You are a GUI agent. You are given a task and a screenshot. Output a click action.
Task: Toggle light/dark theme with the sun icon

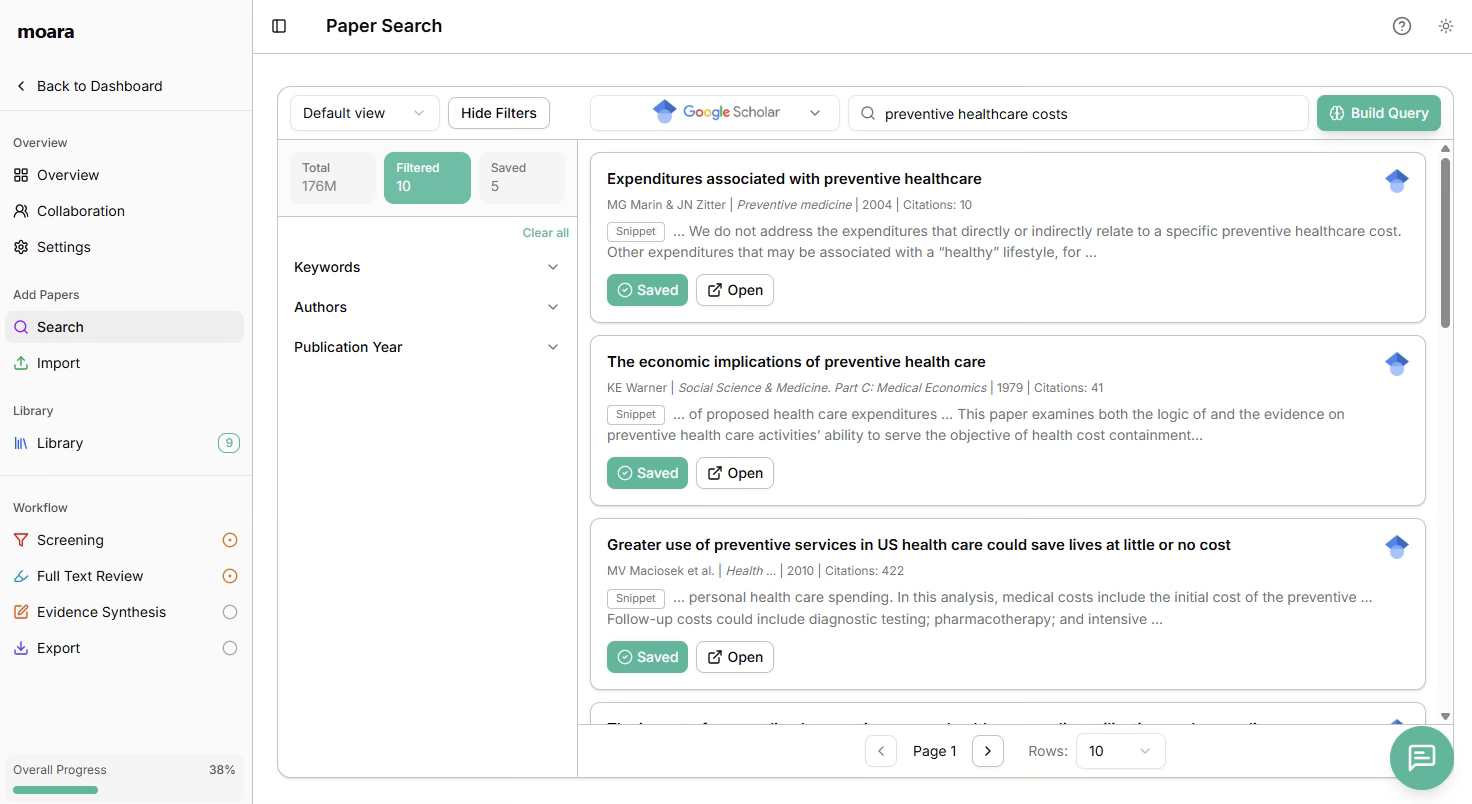pos(1445,26)
